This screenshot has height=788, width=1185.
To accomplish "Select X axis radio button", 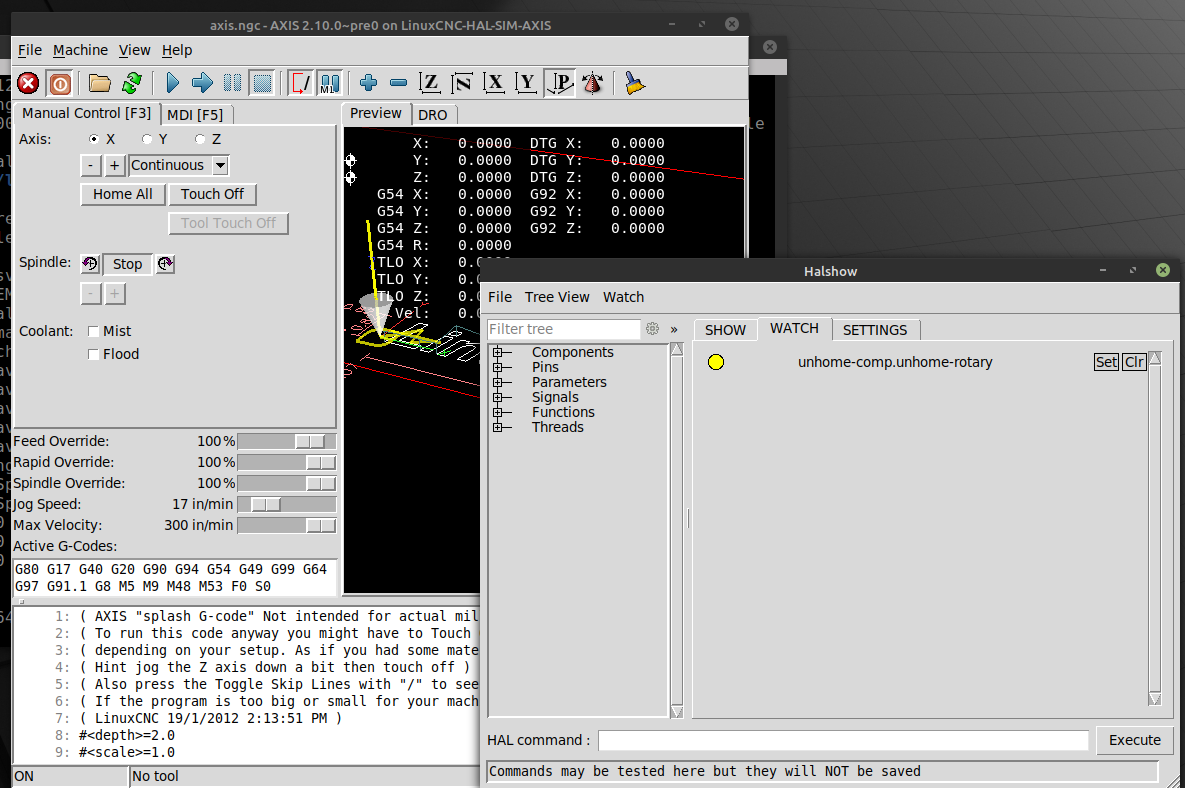I will [x=94, y=139].
